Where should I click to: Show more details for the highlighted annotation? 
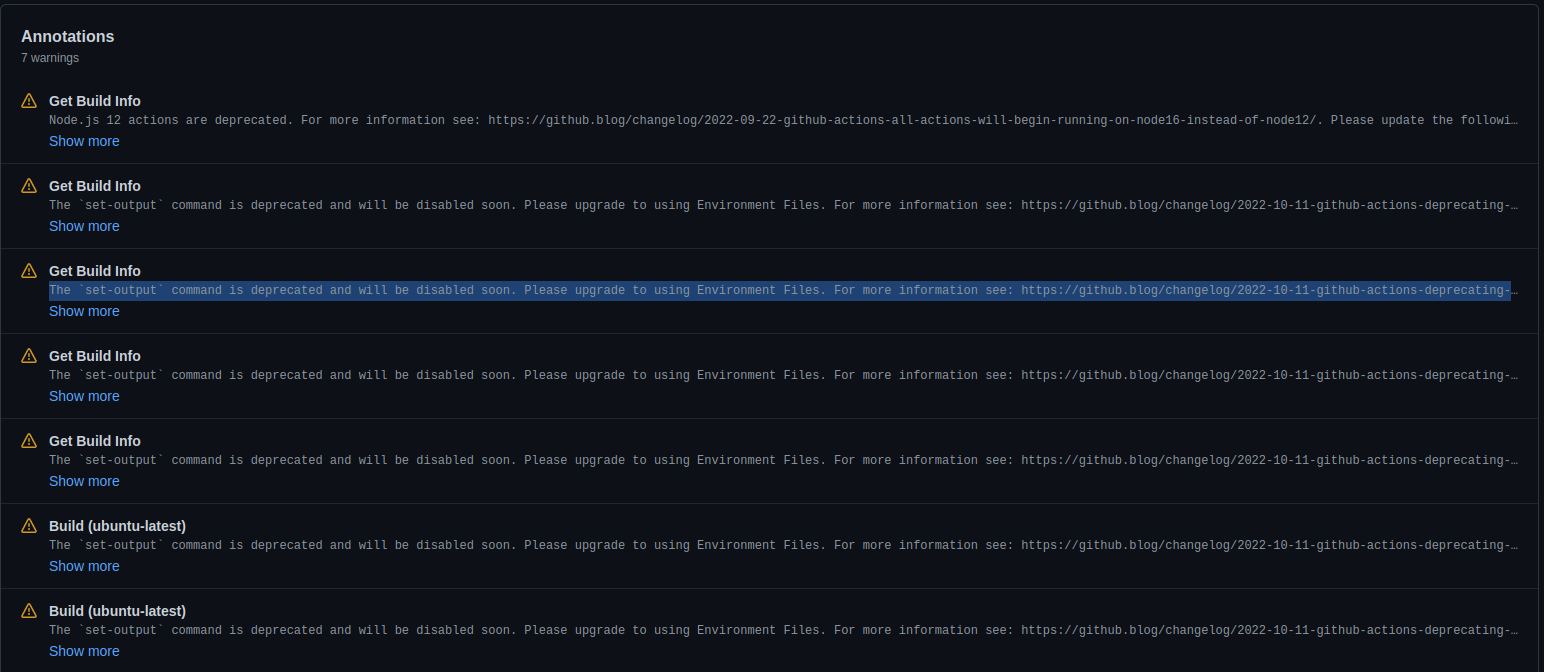tap(84, 310)
